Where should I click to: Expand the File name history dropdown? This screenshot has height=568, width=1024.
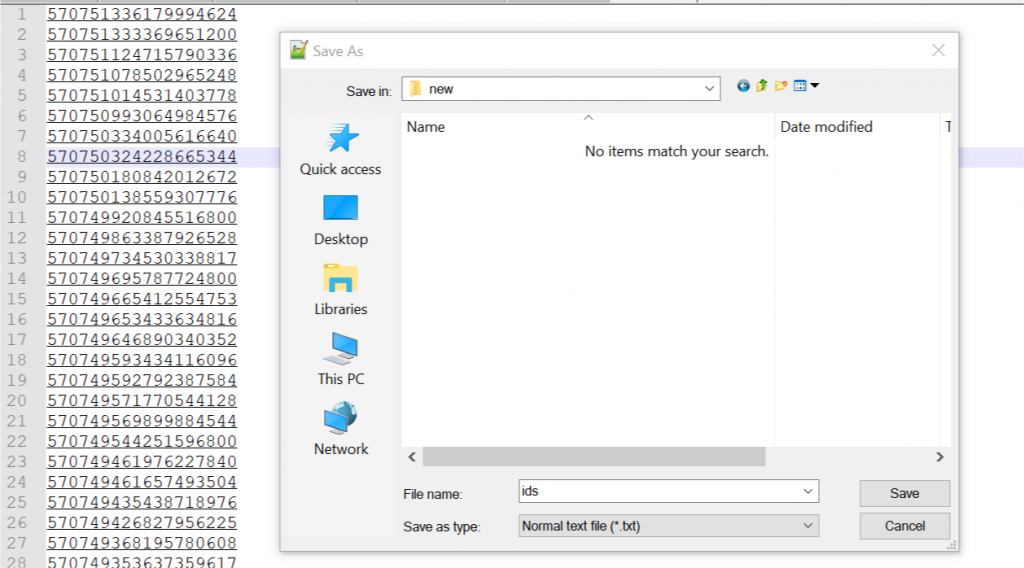(808, 491)
